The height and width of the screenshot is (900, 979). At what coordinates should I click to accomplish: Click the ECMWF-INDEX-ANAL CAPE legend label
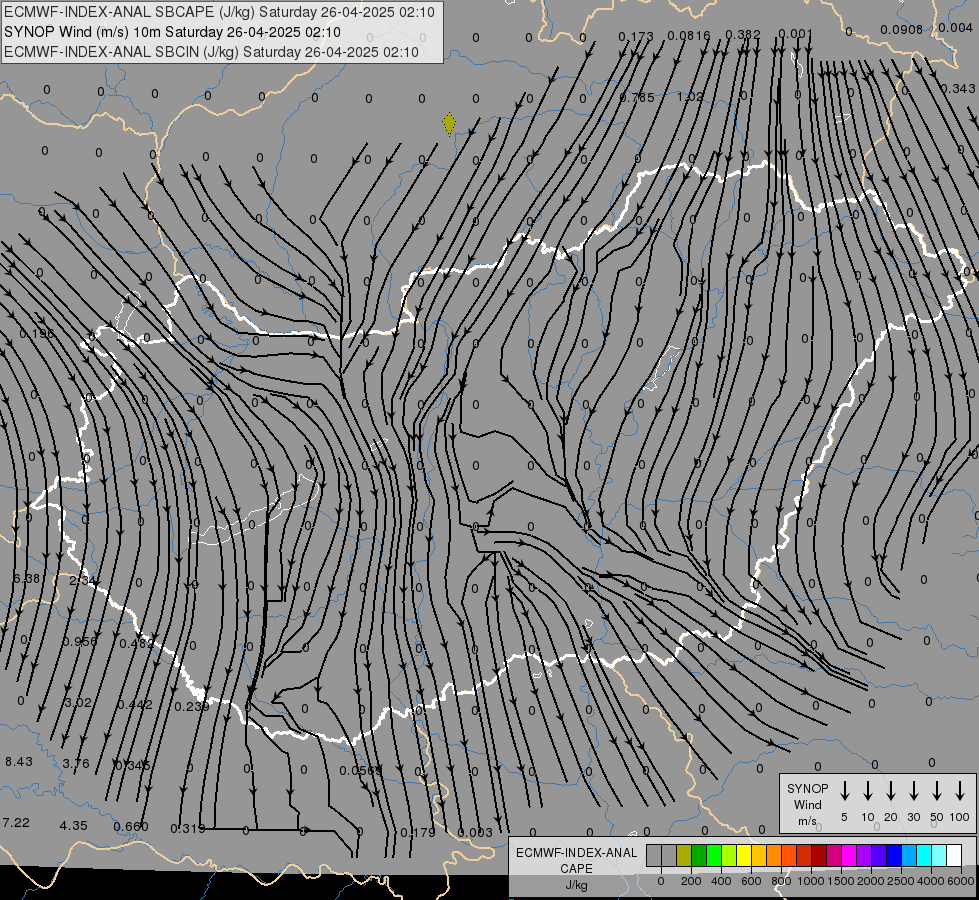pos(576,868)
